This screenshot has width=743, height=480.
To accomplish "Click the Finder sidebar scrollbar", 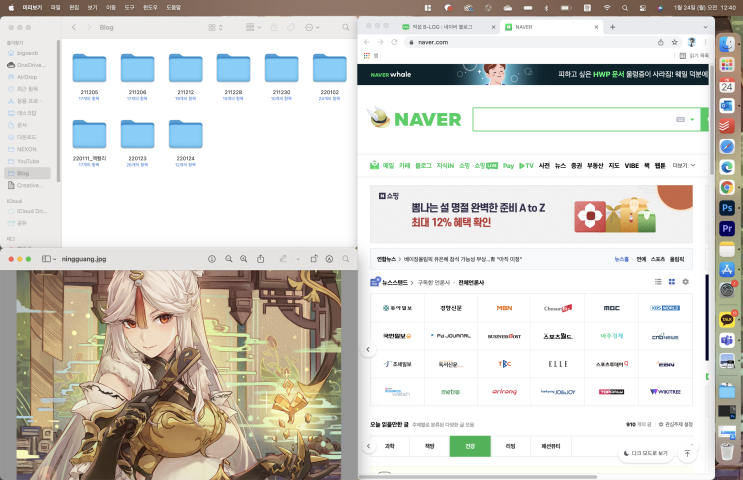I will pos(58,111).
